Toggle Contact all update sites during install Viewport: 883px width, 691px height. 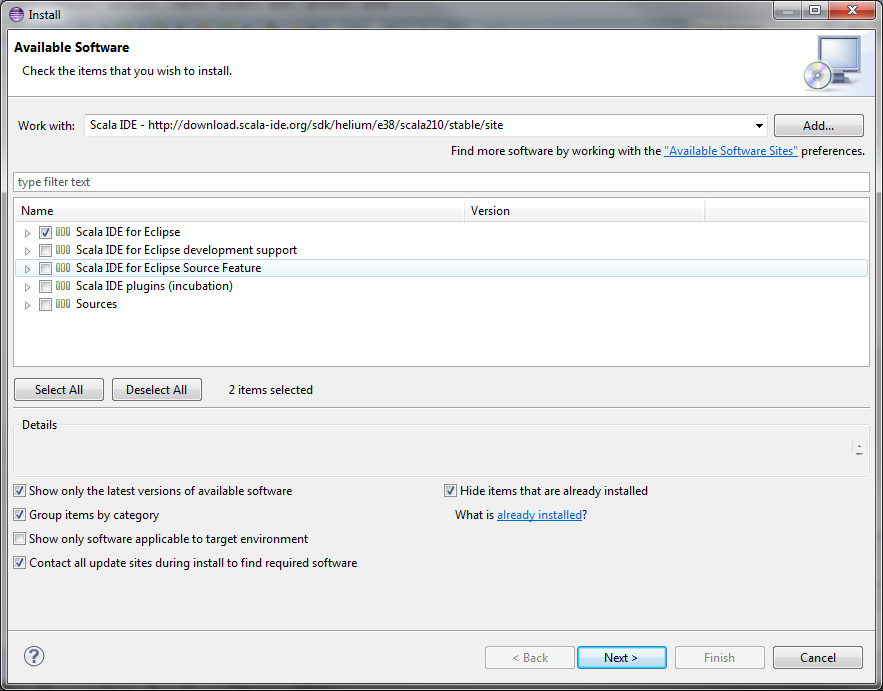20,563
